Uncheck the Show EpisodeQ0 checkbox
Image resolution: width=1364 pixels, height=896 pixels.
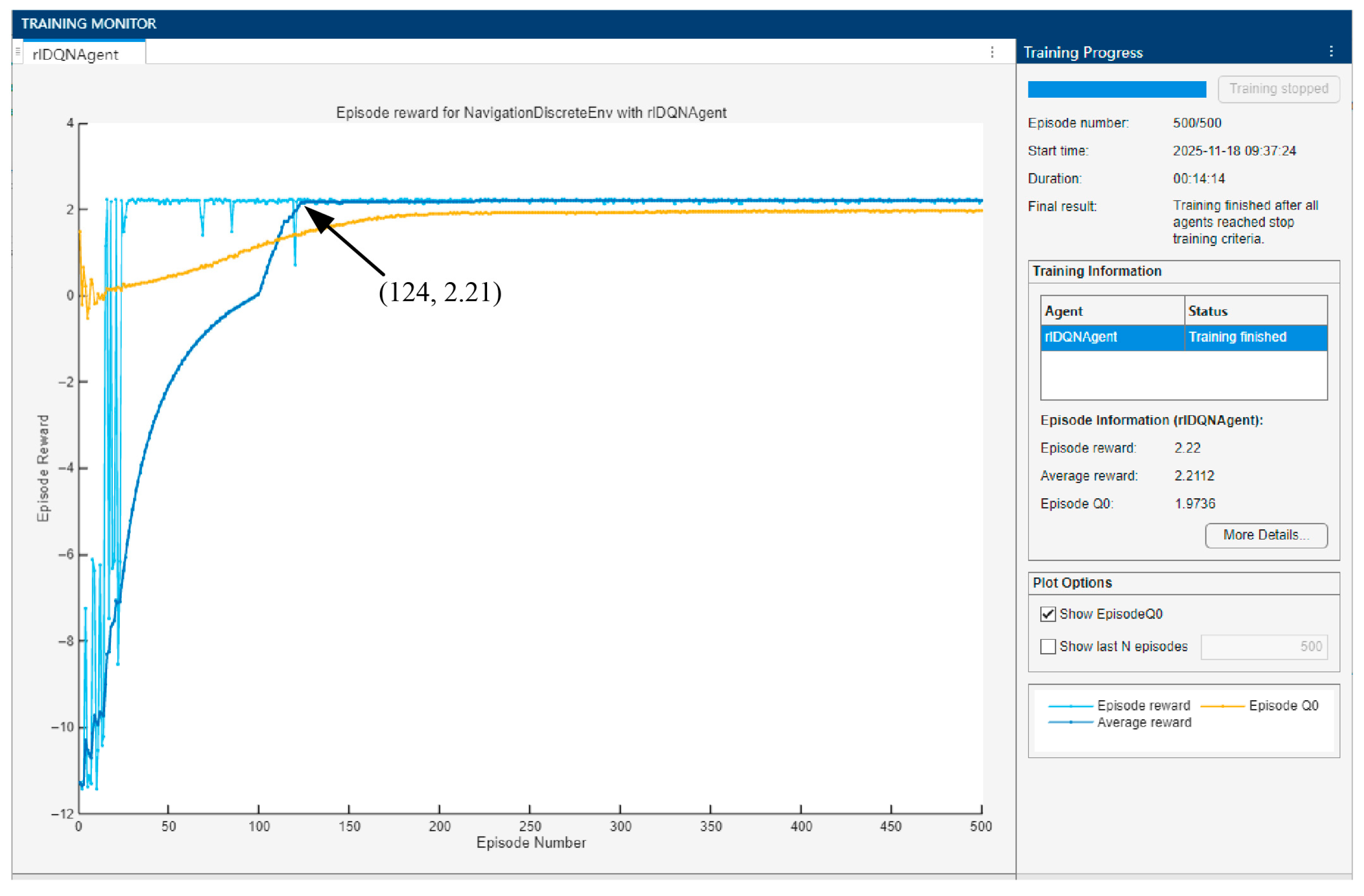(x=1048, y=614)
